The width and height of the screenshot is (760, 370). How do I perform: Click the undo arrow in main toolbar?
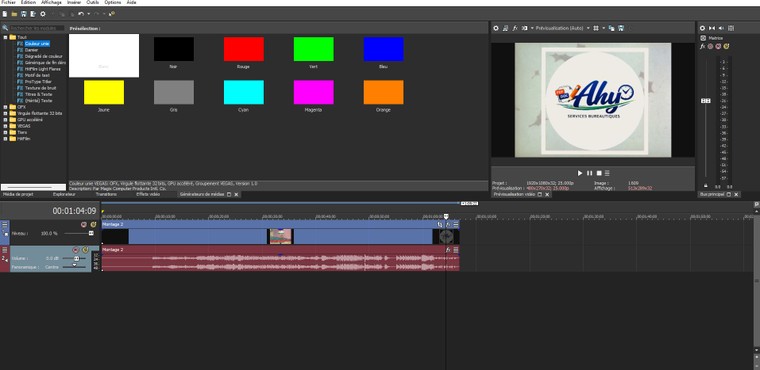coord(81,14)
